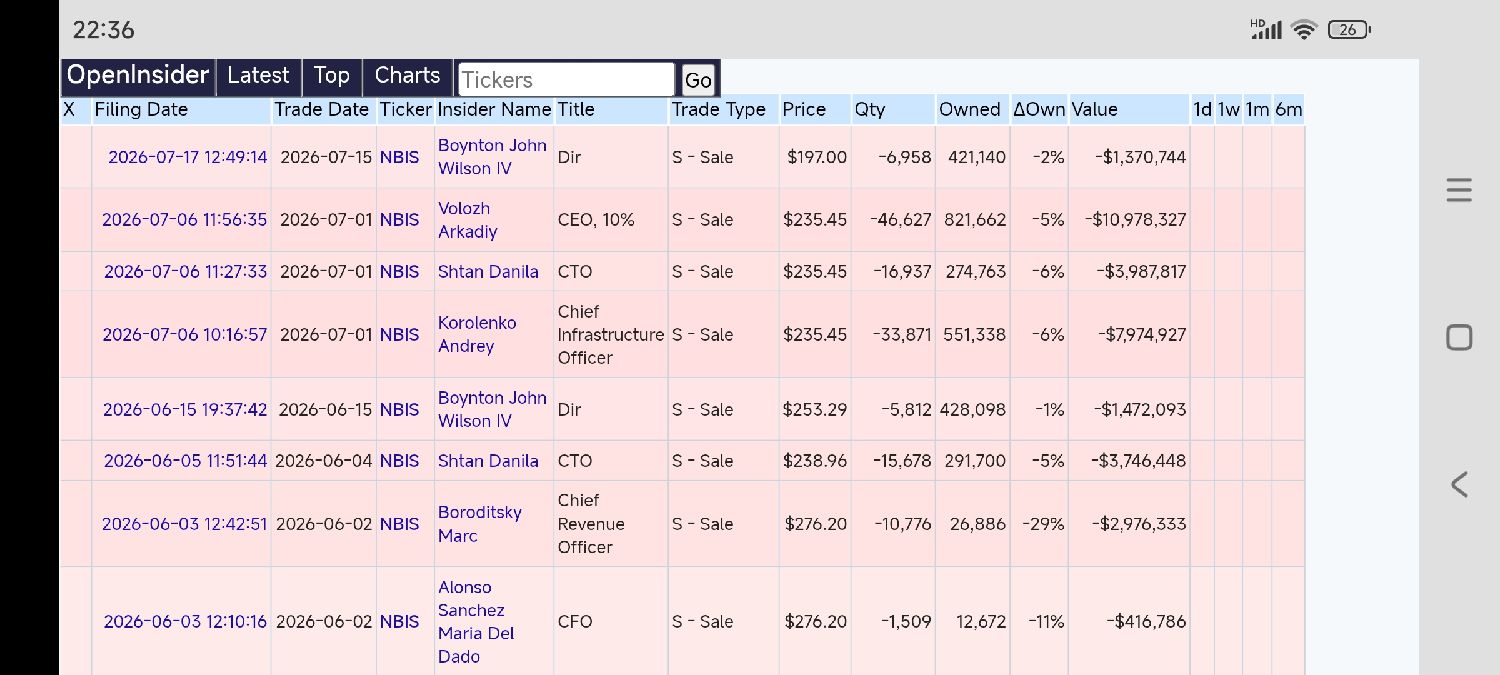1500x675 pixels.
Task: Tap the battery indicator icon
Action: point(1349,29)
